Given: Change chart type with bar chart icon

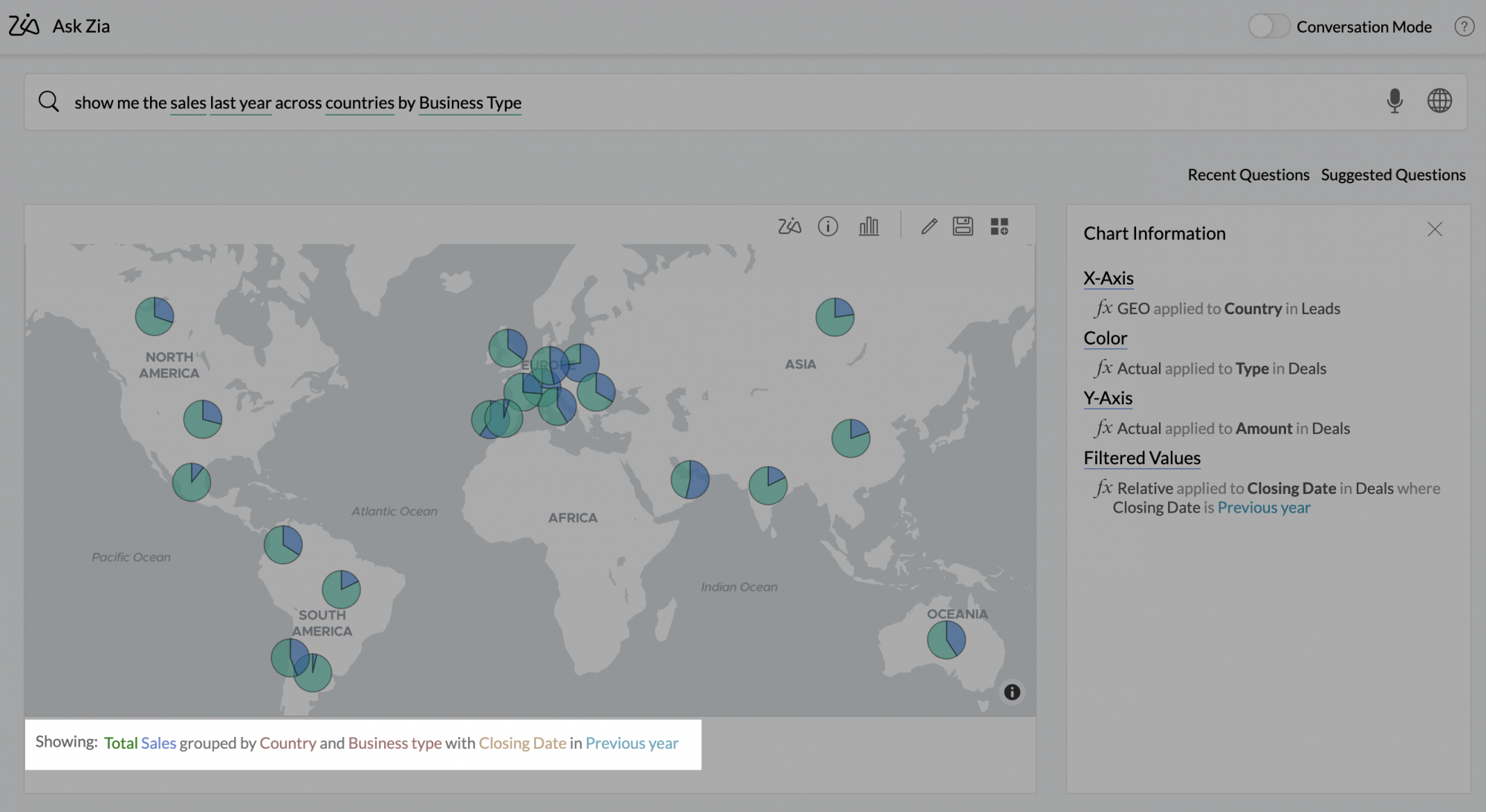Looking at the screenshot, I should 869,226.
